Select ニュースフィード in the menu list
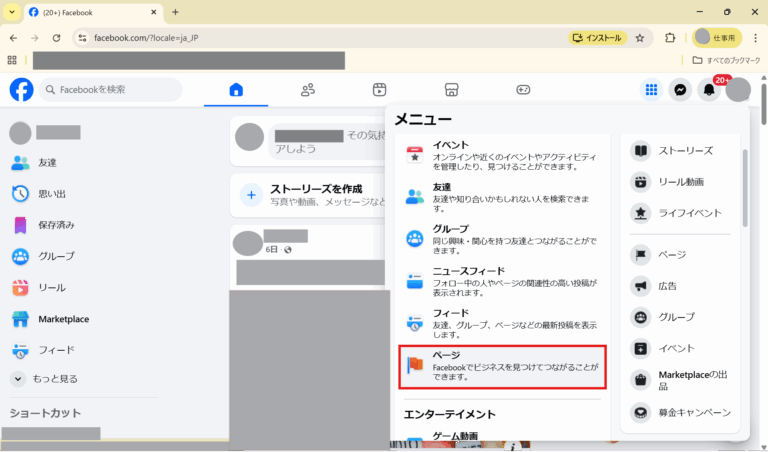This screenshot has width=768, height=452. click(x=503, y=282)
